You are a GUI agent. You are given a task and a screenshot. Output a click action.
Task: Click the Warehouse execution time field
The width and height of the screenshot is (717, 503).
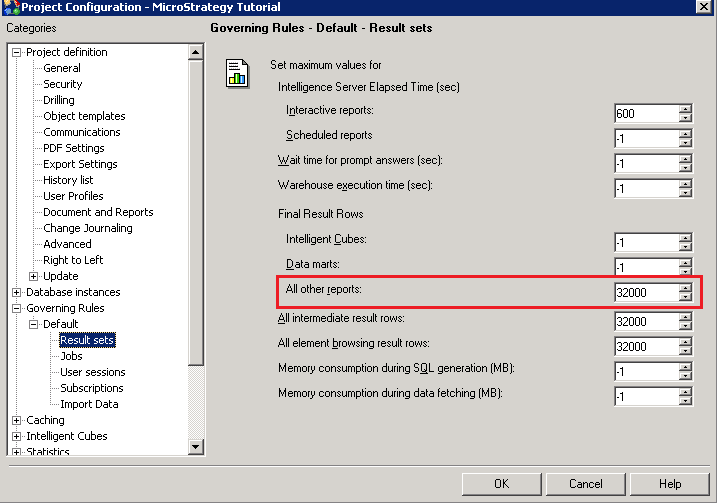coord(645,188)
